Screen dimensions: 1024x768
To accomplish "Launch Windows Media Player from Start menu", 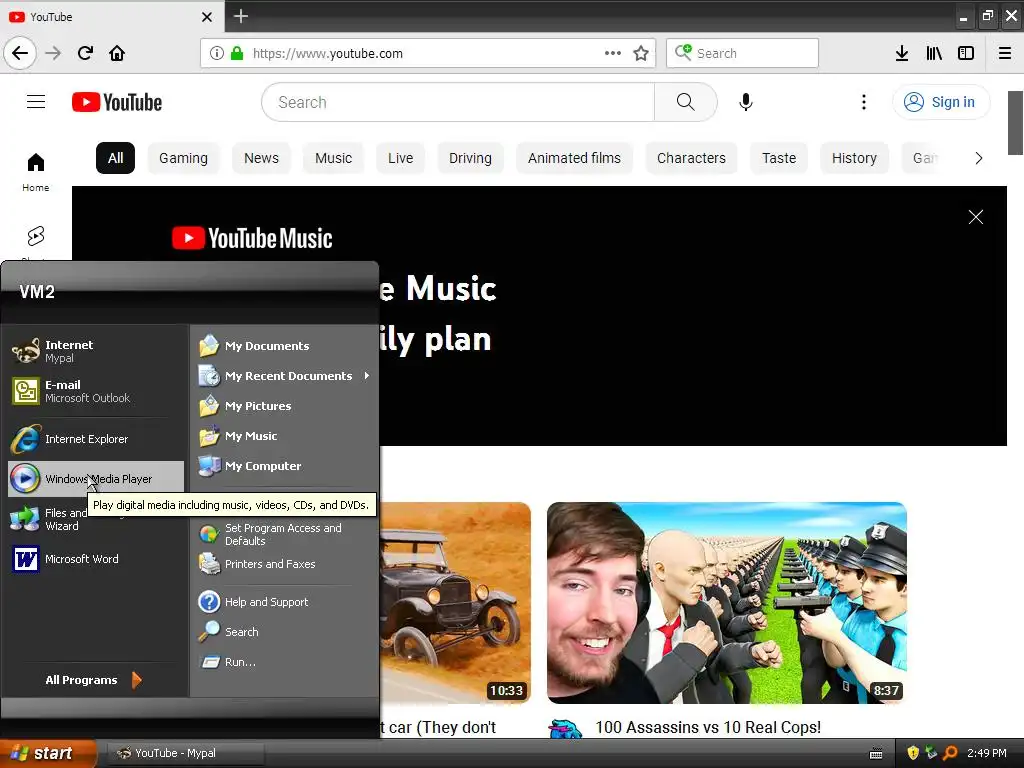I will point(96,479).
